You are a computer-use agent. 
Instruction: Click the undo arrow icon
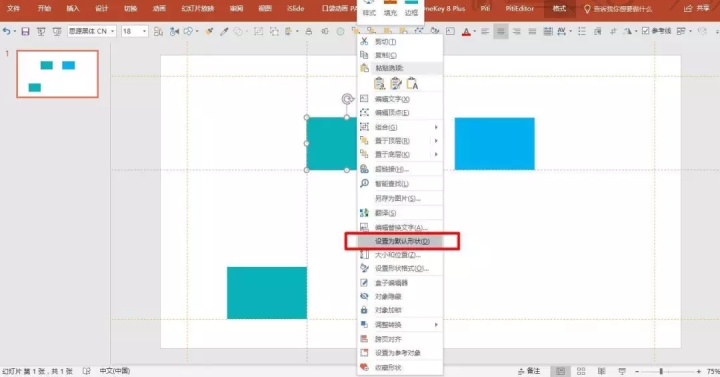pos(6,31)
